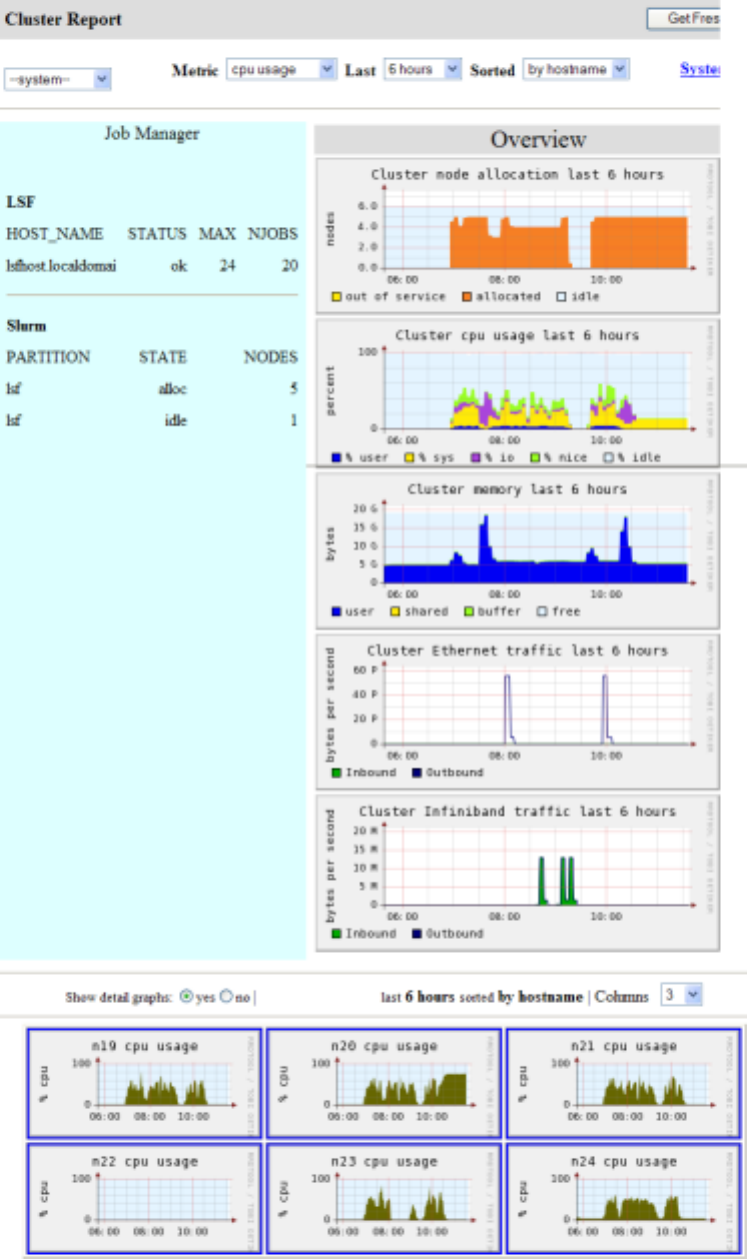Image resolution: width=747 pixels, height=1259 pixels.
Task: Click the Infiniband Outbound legend swatch
Action: point(417,933)
